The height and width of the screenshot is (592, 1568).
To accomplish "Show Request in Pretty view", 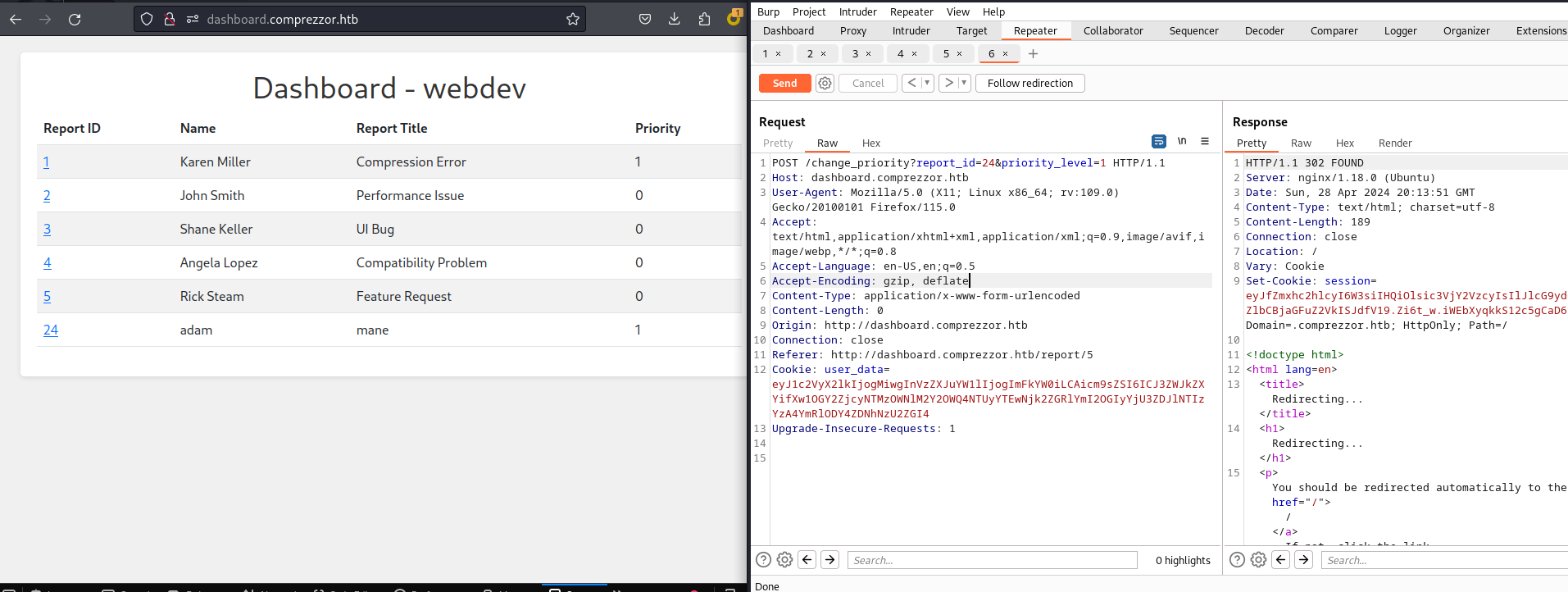I will click(778, 143).
